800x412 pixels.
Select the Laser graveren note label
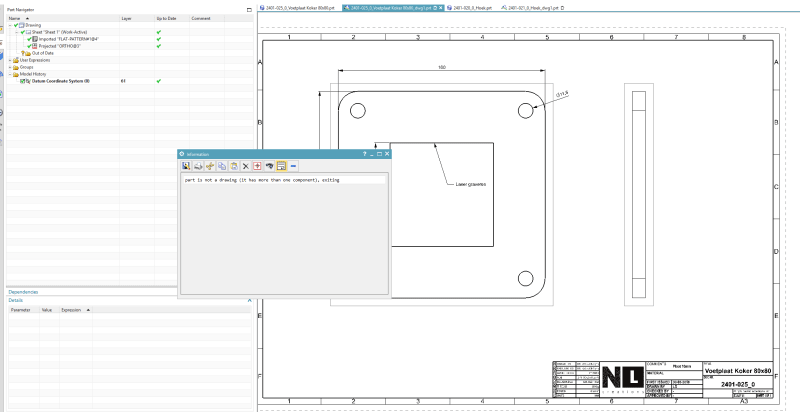pyautogui.click(x=470, y=184)
